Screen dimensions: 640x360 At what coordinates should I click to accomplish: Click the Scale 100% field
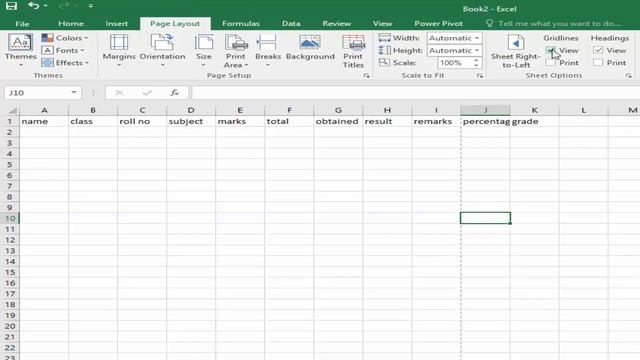coord(454,63)
